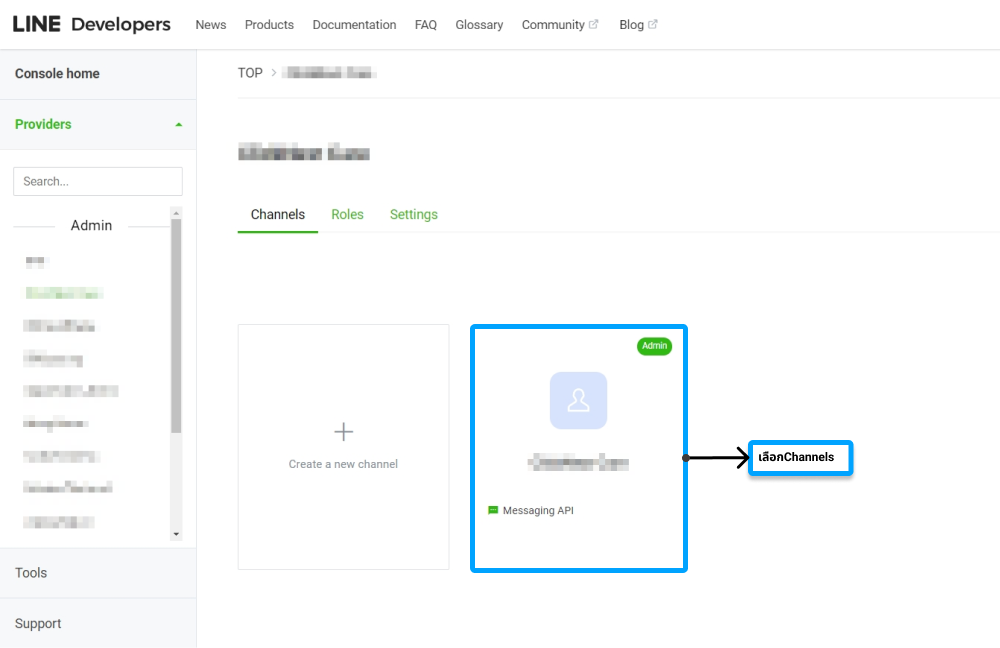Open the Community menu item

click(x=553, y=24)
